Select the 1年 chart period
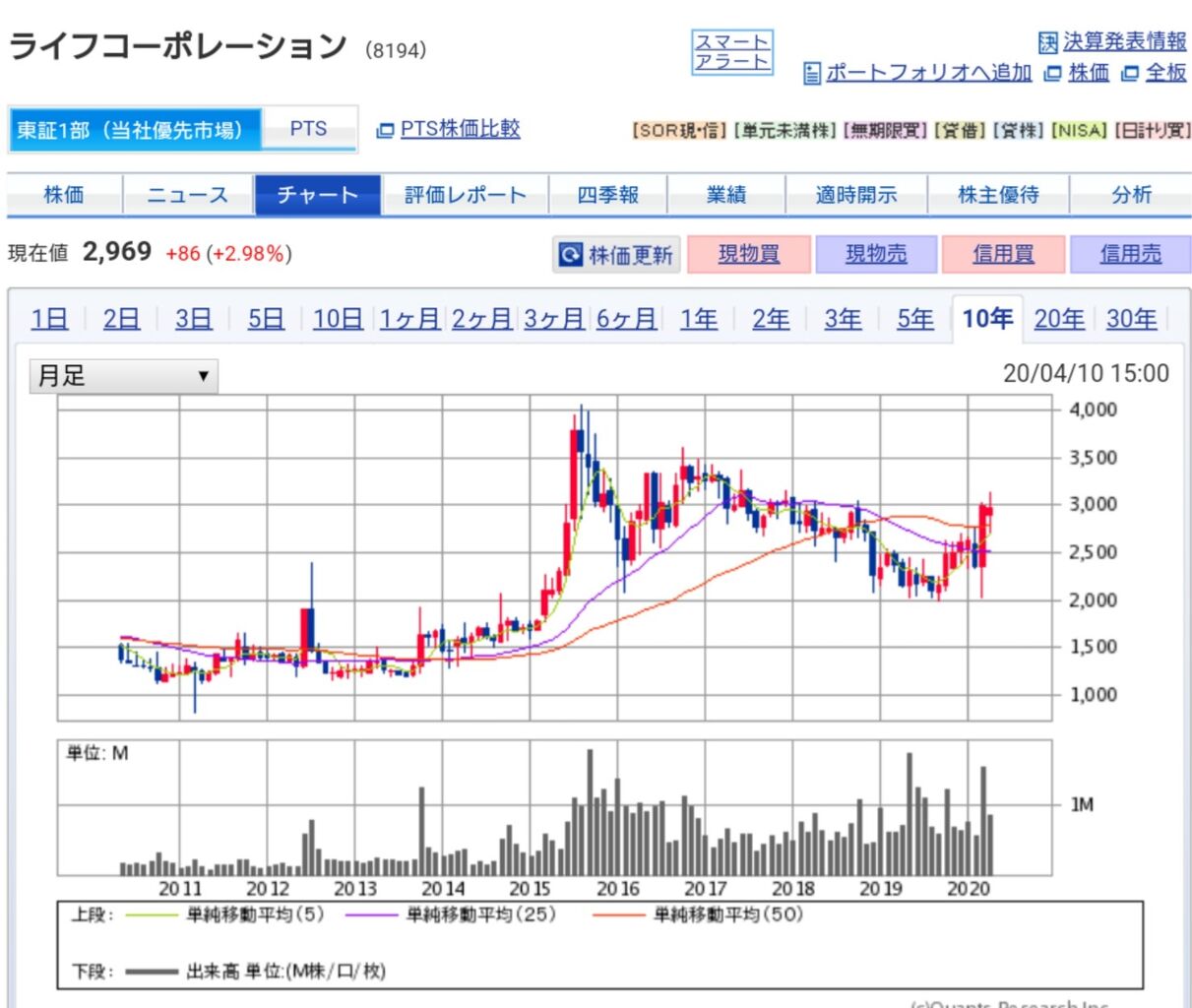The image size is (1192, 1008). pyautogui.click(x=699, y=319)
